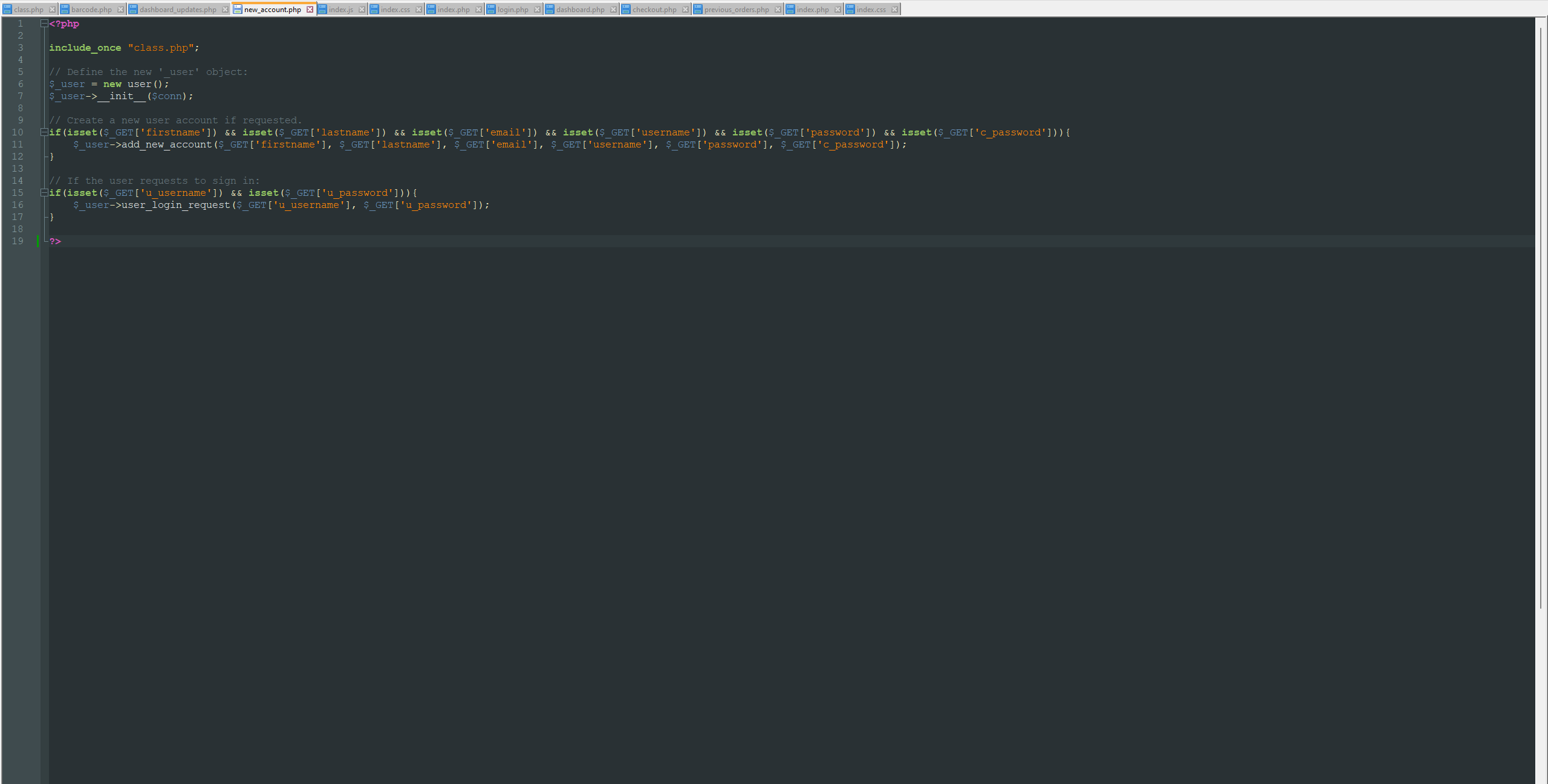Collapse the code fold at line 1
Screen dimensions: 1548x784
43,24
